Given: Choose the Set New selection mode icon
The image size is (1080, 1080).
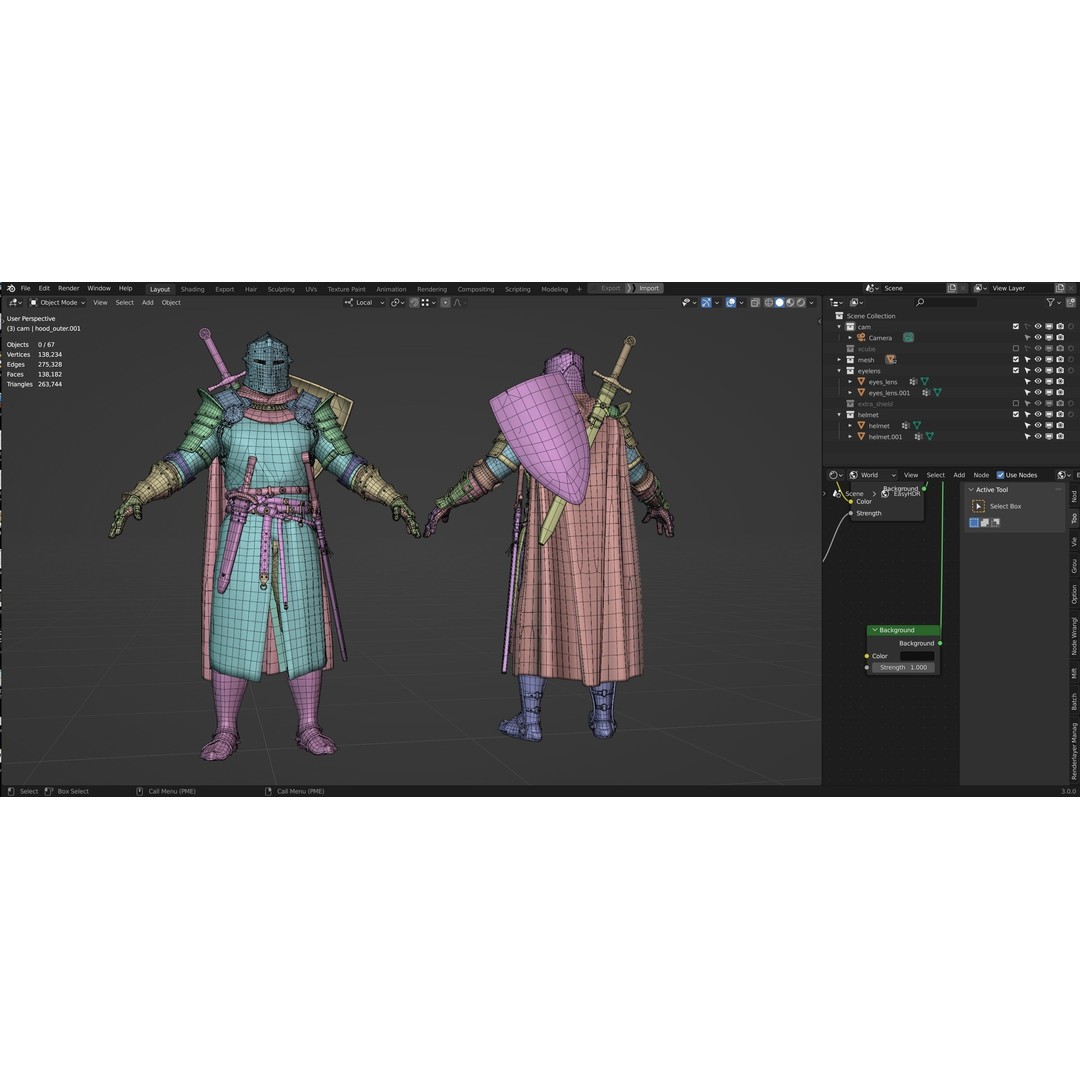Looking at the screenshot, I should click(x=974, y=523).
